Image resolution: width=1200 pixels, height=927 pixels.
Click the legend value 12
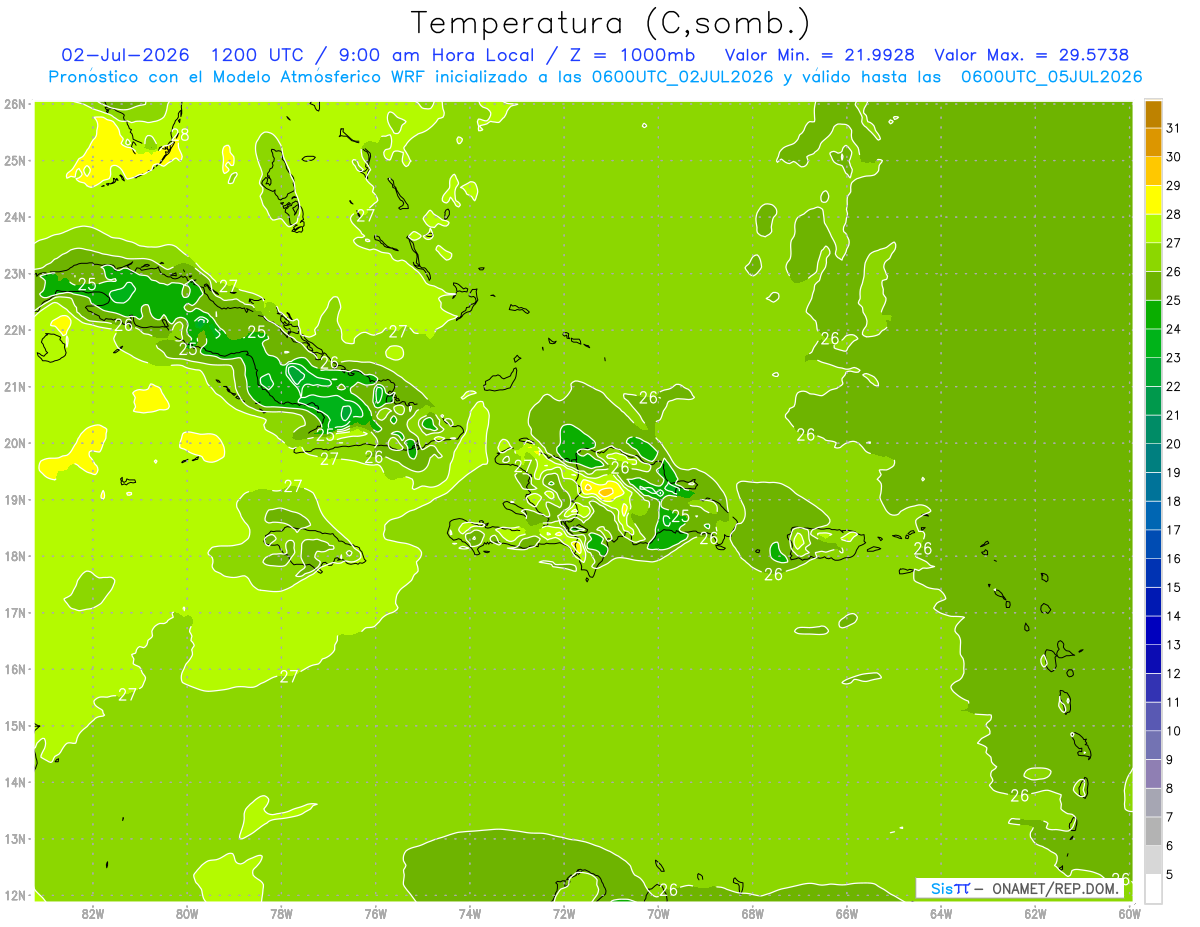1174,673
